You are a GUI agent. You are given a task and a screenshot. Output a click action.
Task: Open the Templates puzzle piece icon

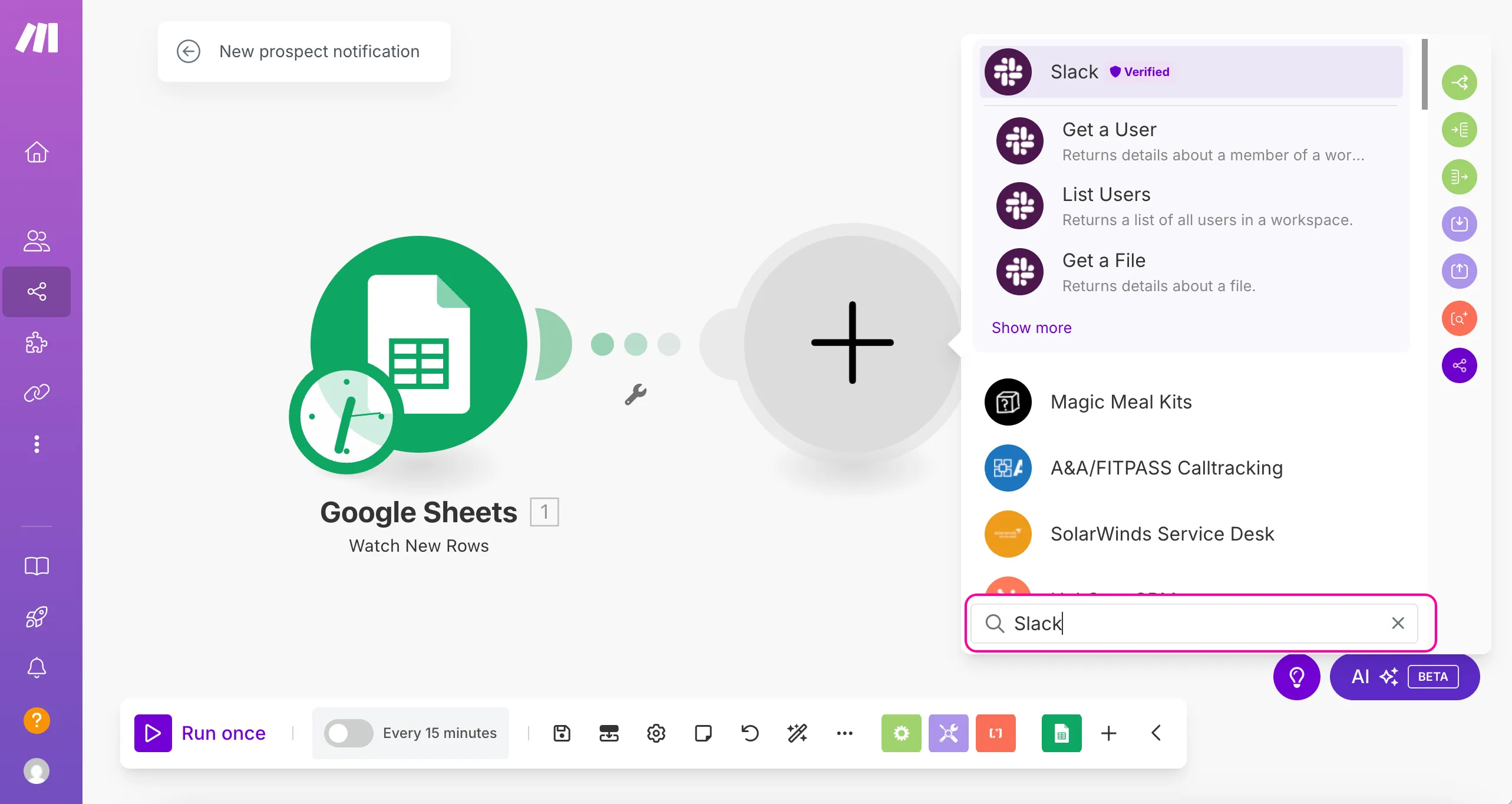pos(37,342)
